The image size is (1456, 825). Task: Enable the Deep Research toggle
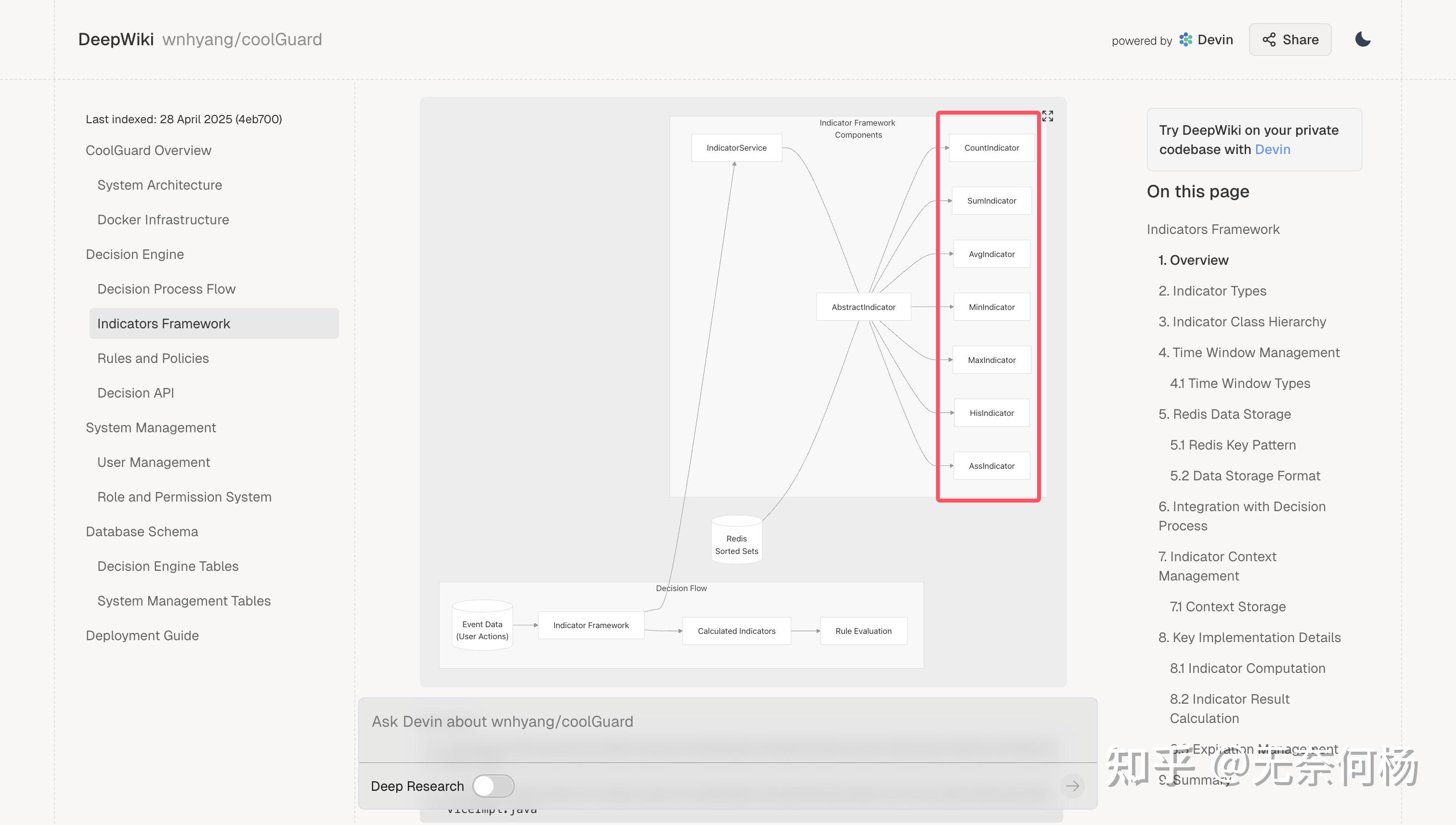[493, 786]
